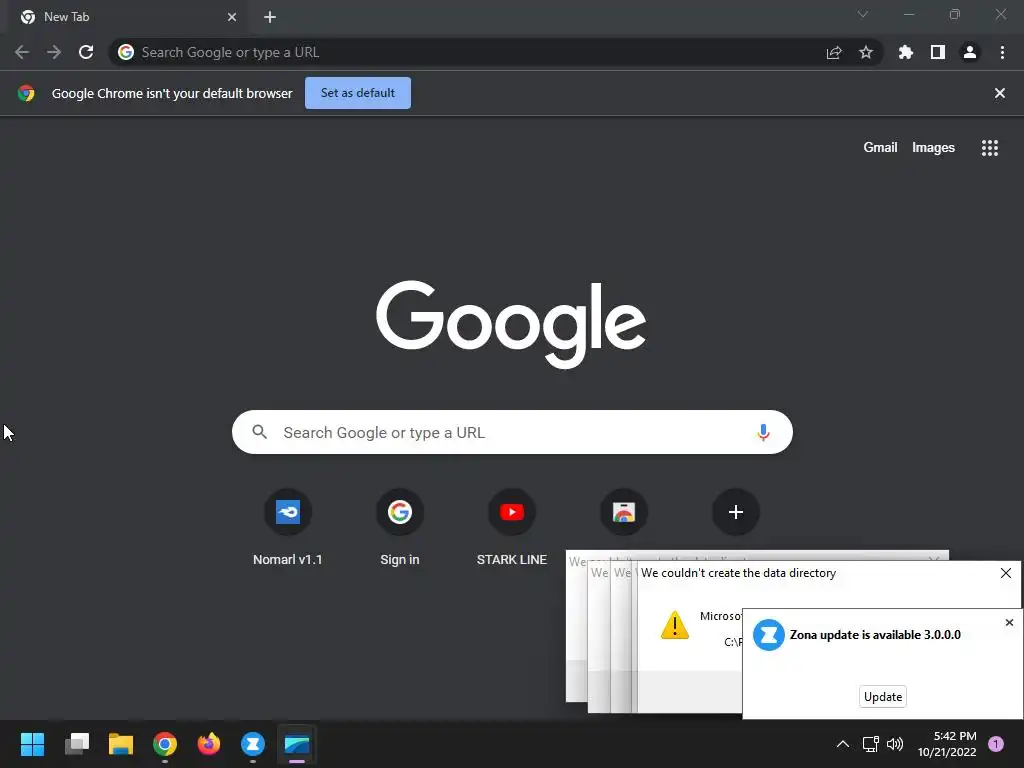Image resolution: width=1024 pixels, height=768 pixels.
Task: Open the volume tray icon
Action: 895,744
